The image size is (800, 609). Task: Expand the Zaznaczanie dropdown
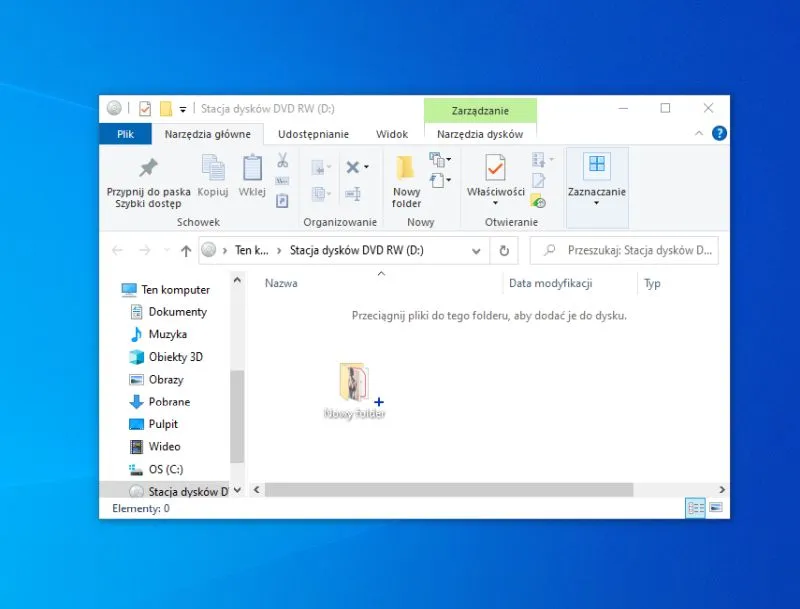point(596,203)
